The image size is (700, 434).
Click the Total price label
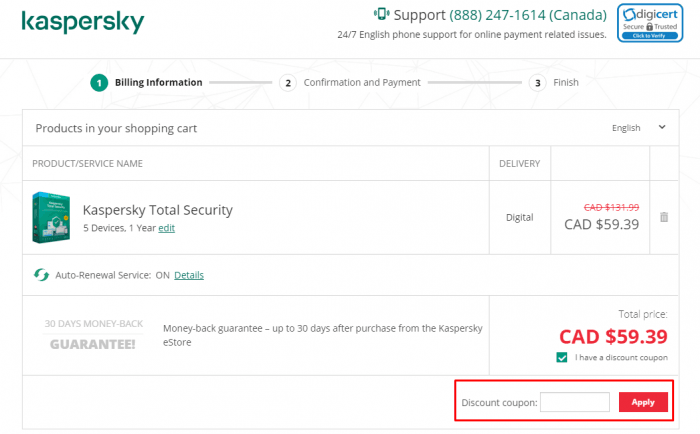tap(643, 314)
